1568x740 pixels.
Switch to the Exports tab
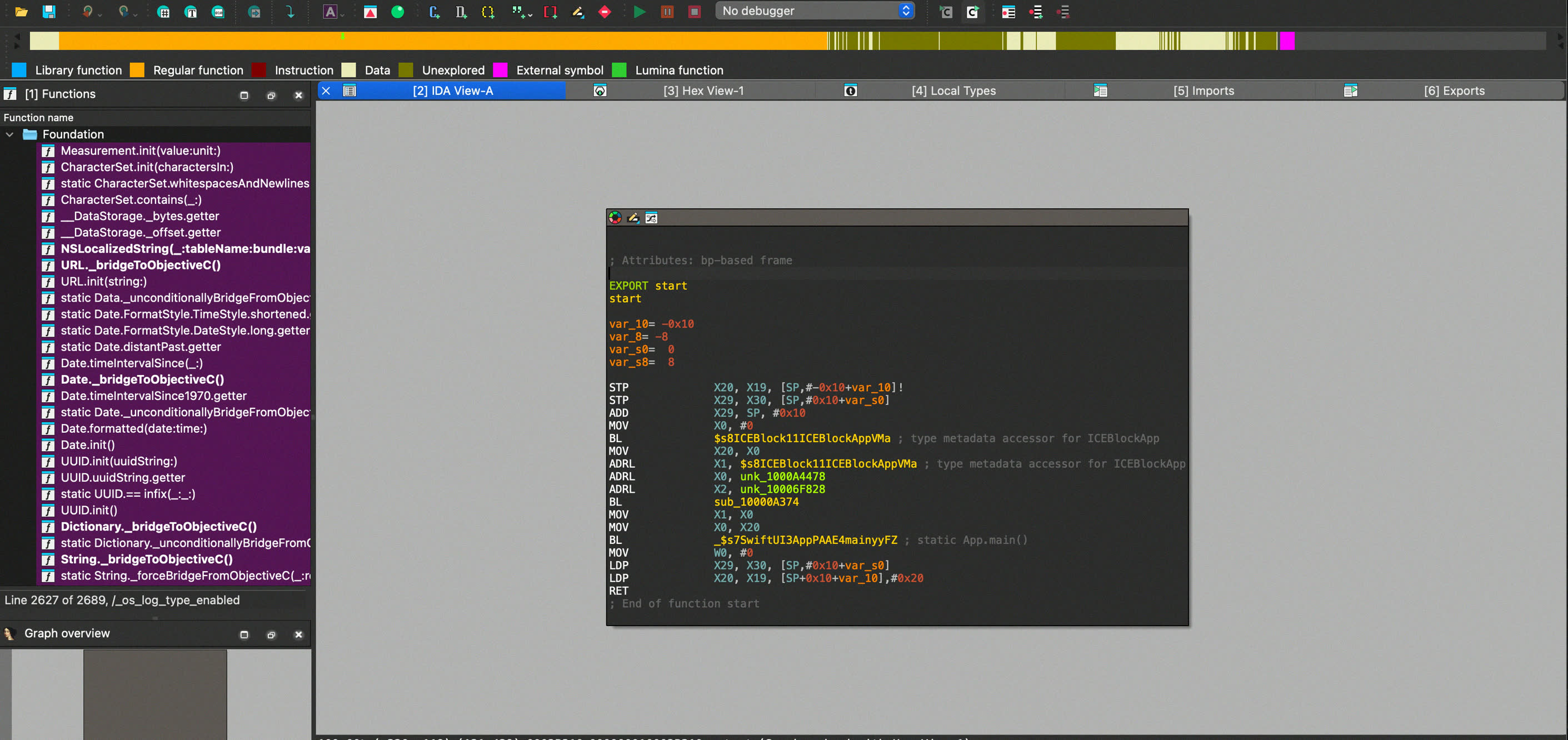tap(1454, 91)
